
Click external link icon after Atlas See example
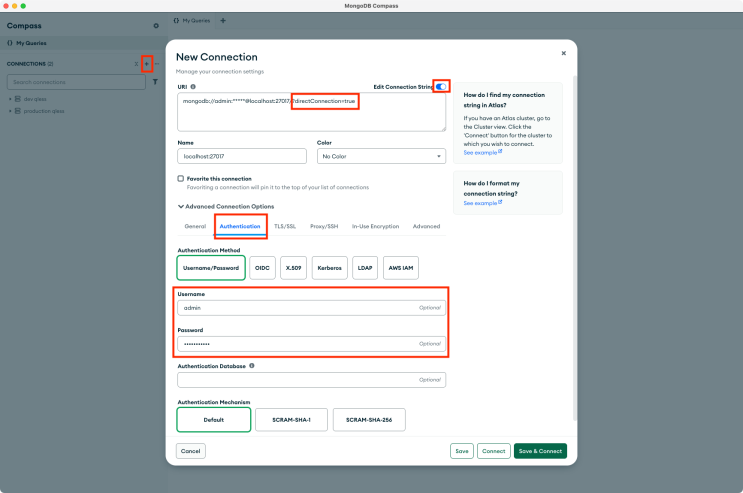[500, 151]
